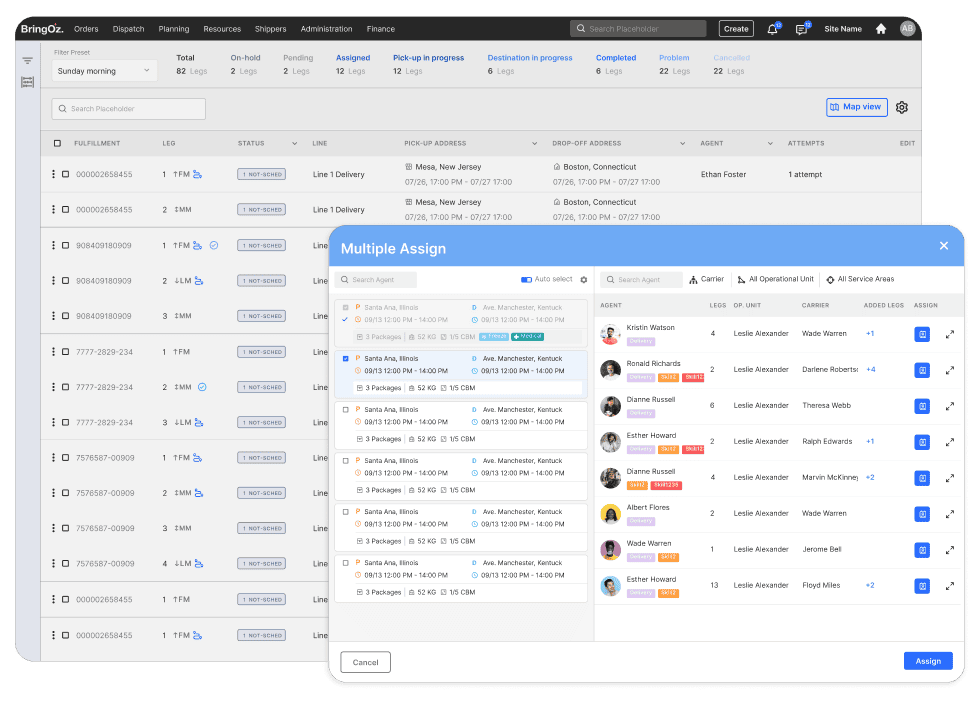
Task: Expand Albert Flores row details arrow
Action: (950, 514)
